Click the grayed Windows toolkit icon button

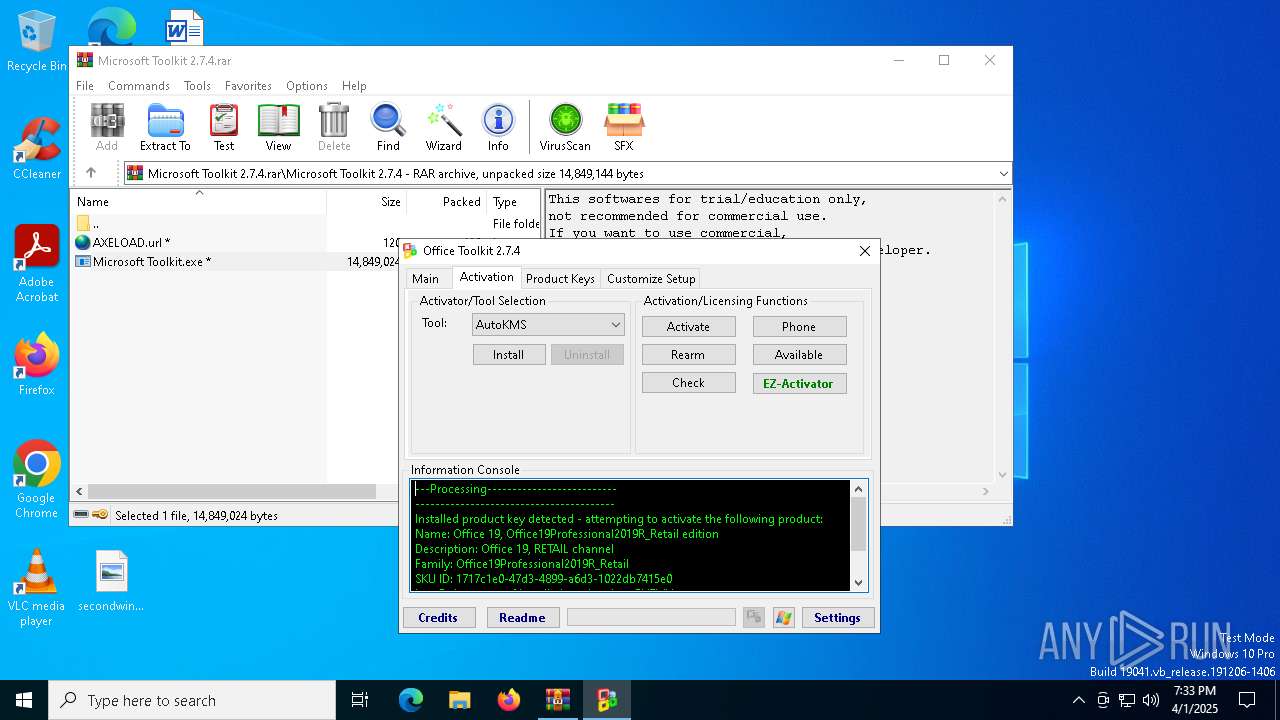754,618
